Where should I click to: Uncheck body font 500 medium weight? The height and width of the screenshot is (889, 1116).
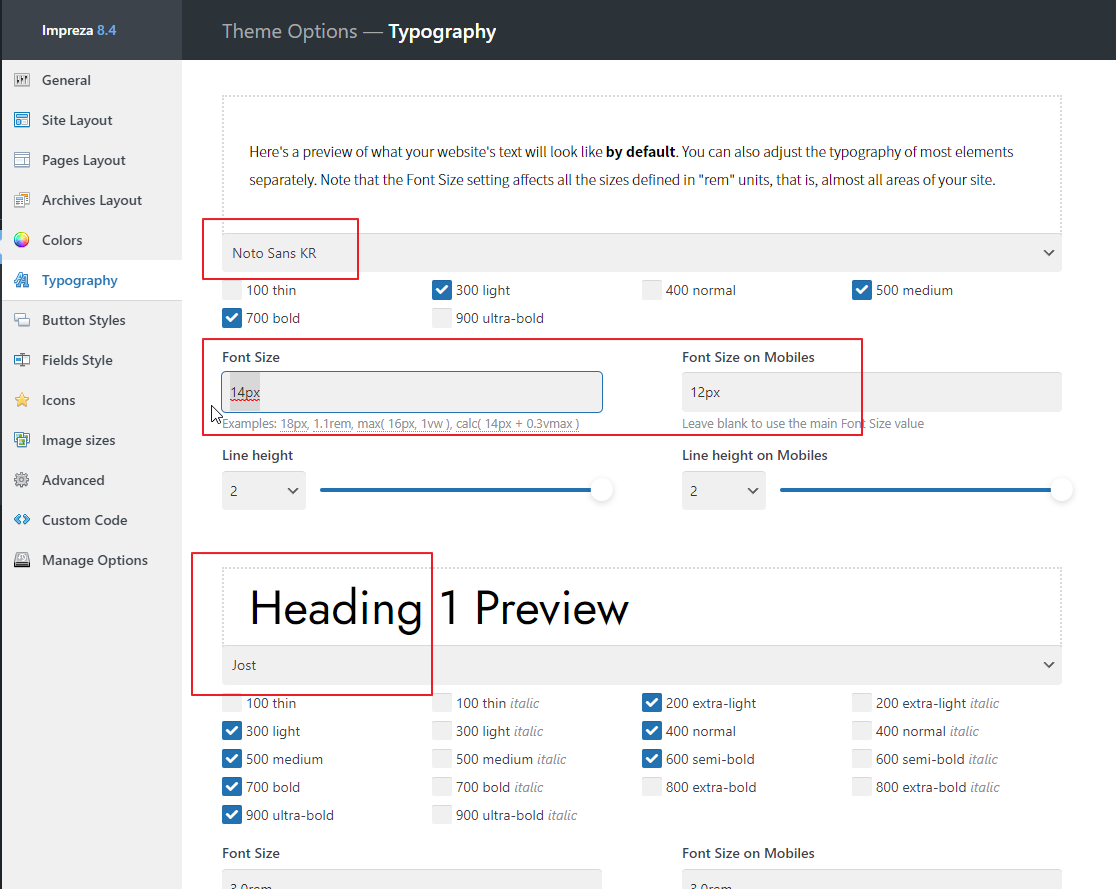click(x=862, y=290)
